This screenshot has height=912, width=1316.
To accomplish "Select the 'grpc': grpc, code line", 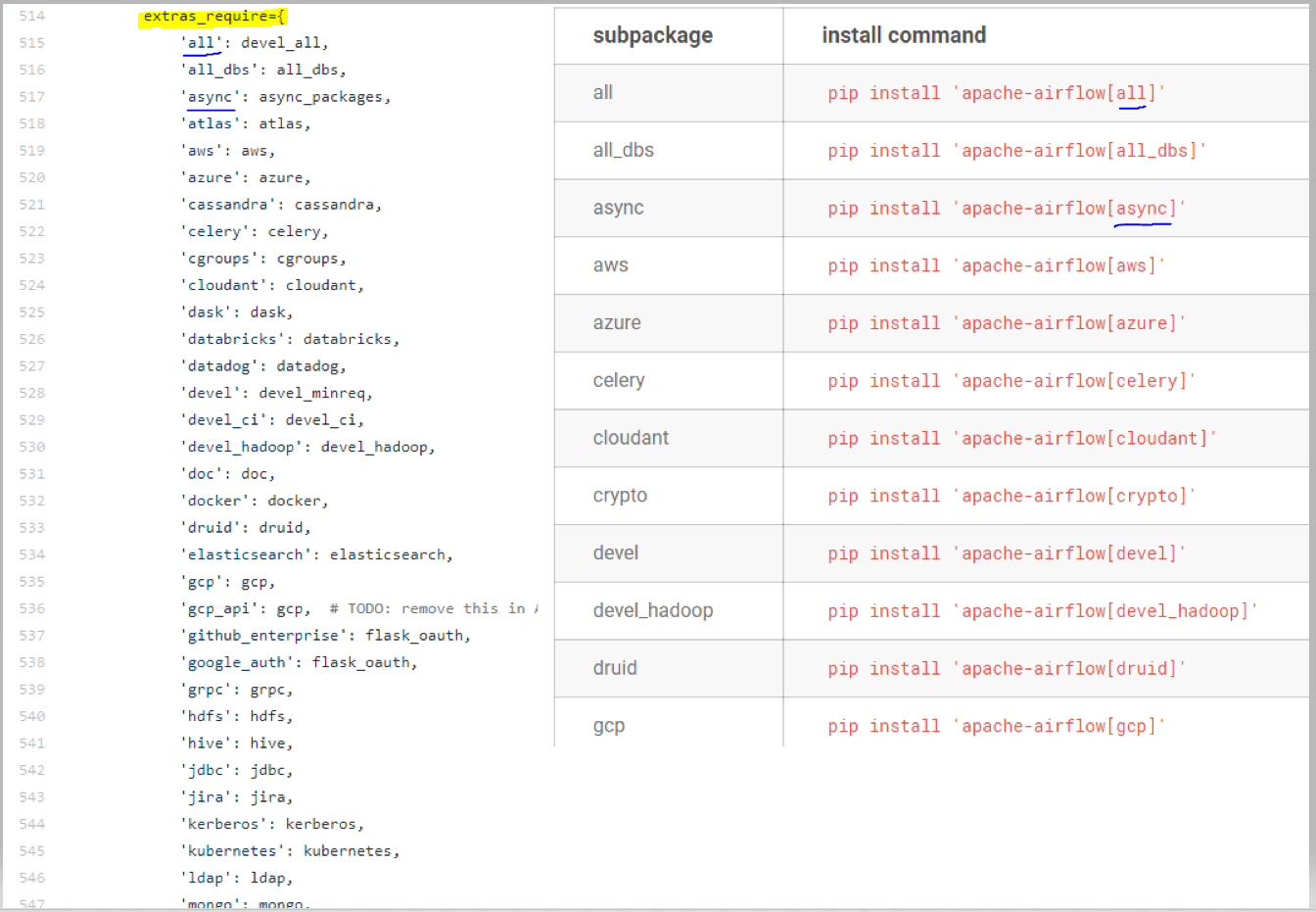I will coord(237,690).
